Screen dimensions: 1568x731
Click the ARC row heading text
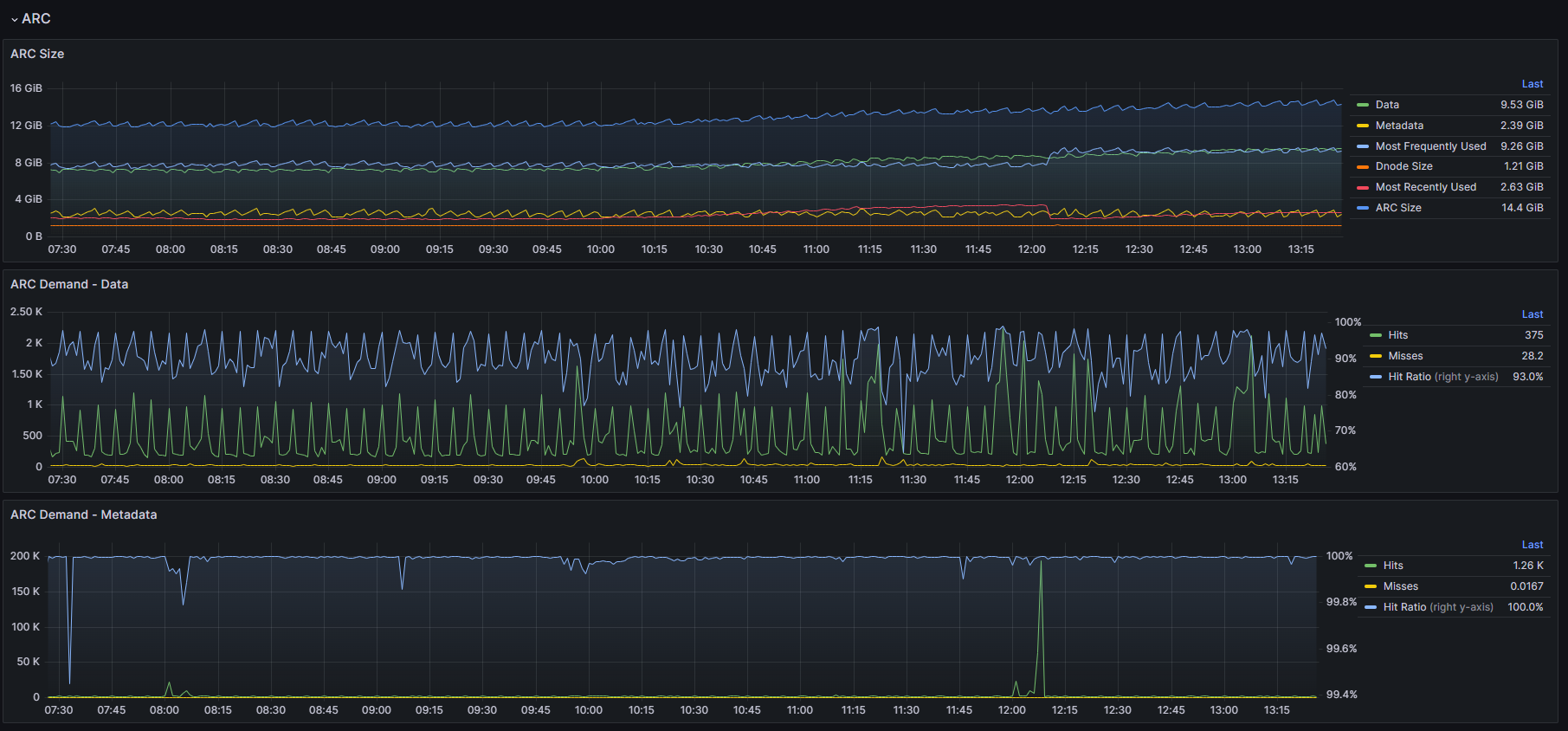[36, 19]
